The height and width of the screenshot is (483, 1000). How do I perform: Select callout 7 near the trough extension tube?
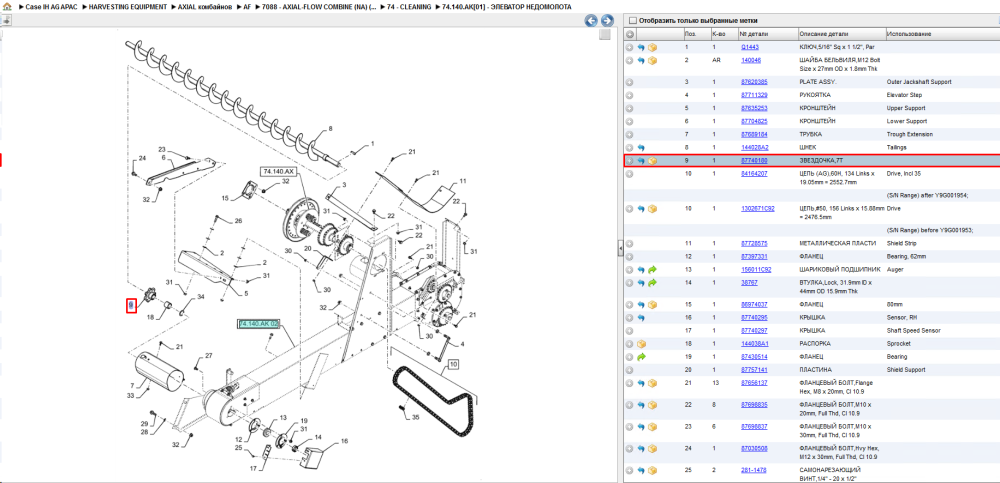pyautogui.click(x=132, y=386)
